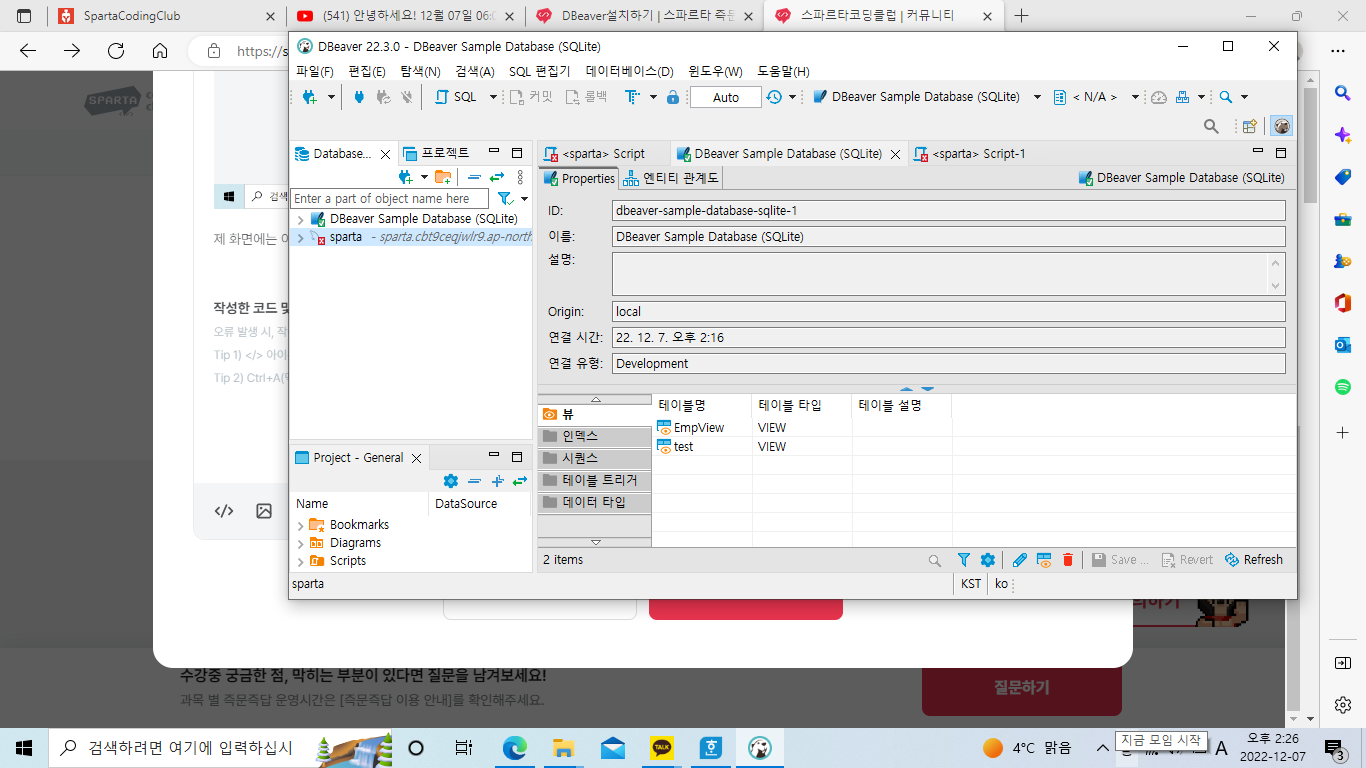The width and height of the screenshot is (1366, 768).
Task: Open transaction mode dropdown arrow
Action: pos(653,97)
